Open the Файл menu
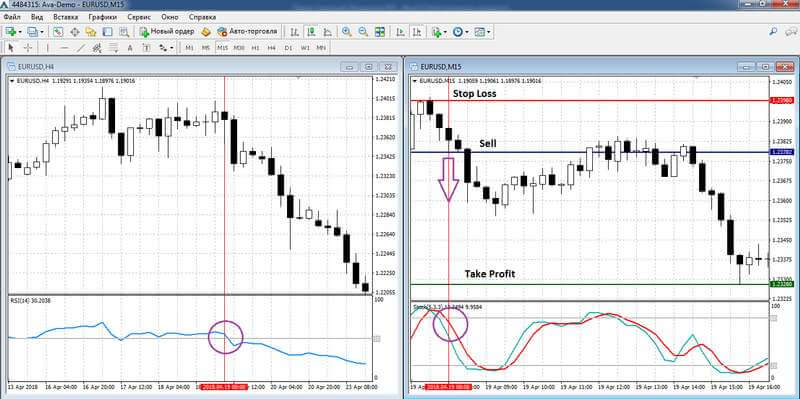800x399 pixels. pyautogui.click(x=12, y=17)
